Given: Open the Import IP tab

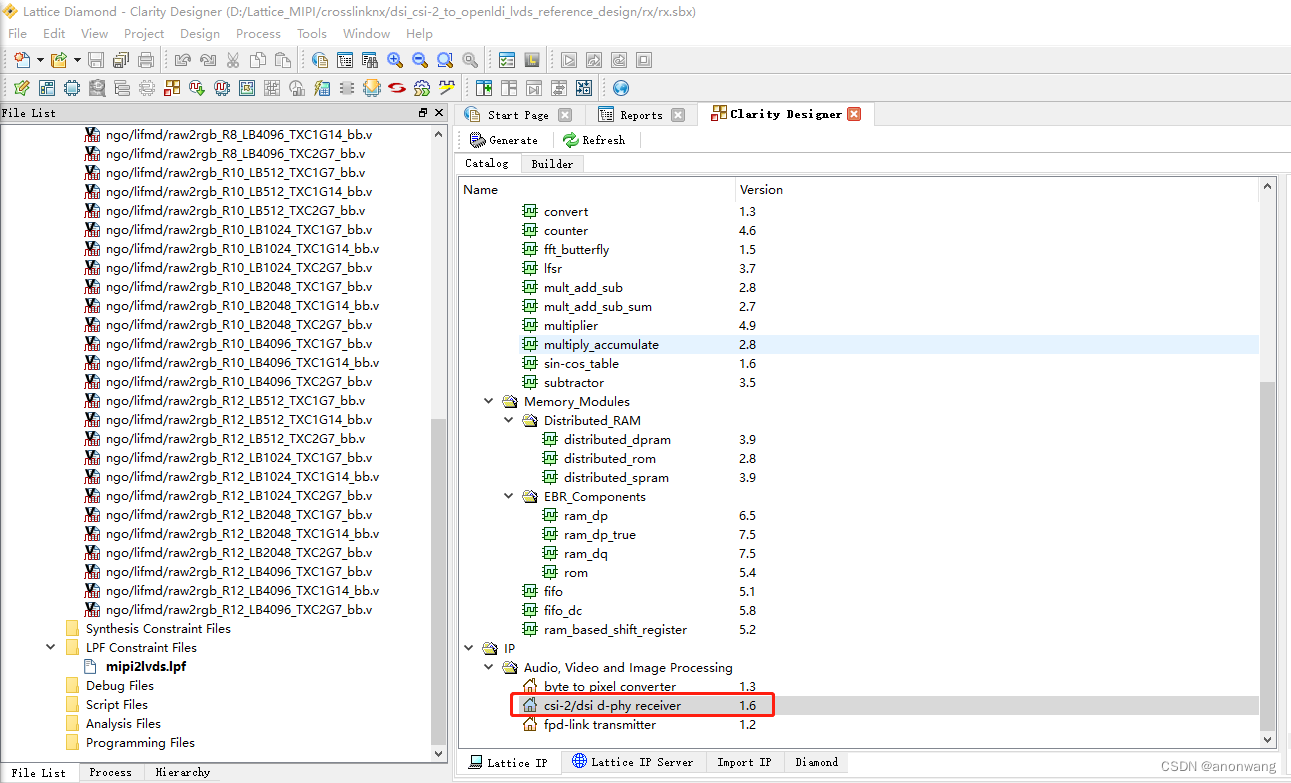Looking at the screenshot, I should pos(744,762).
